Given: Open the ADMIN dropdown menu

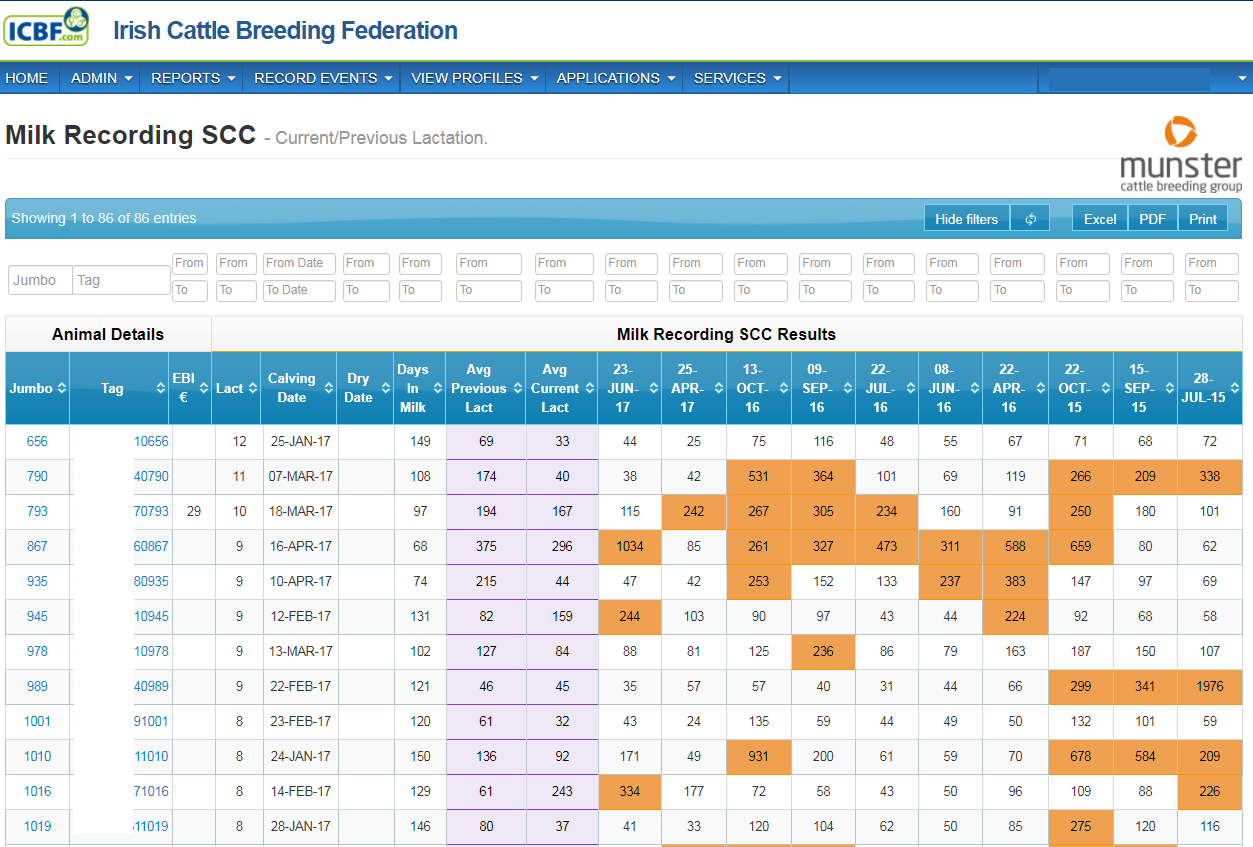Looking at the screenshot, I should pyautogui.click(x=101, y=78).
